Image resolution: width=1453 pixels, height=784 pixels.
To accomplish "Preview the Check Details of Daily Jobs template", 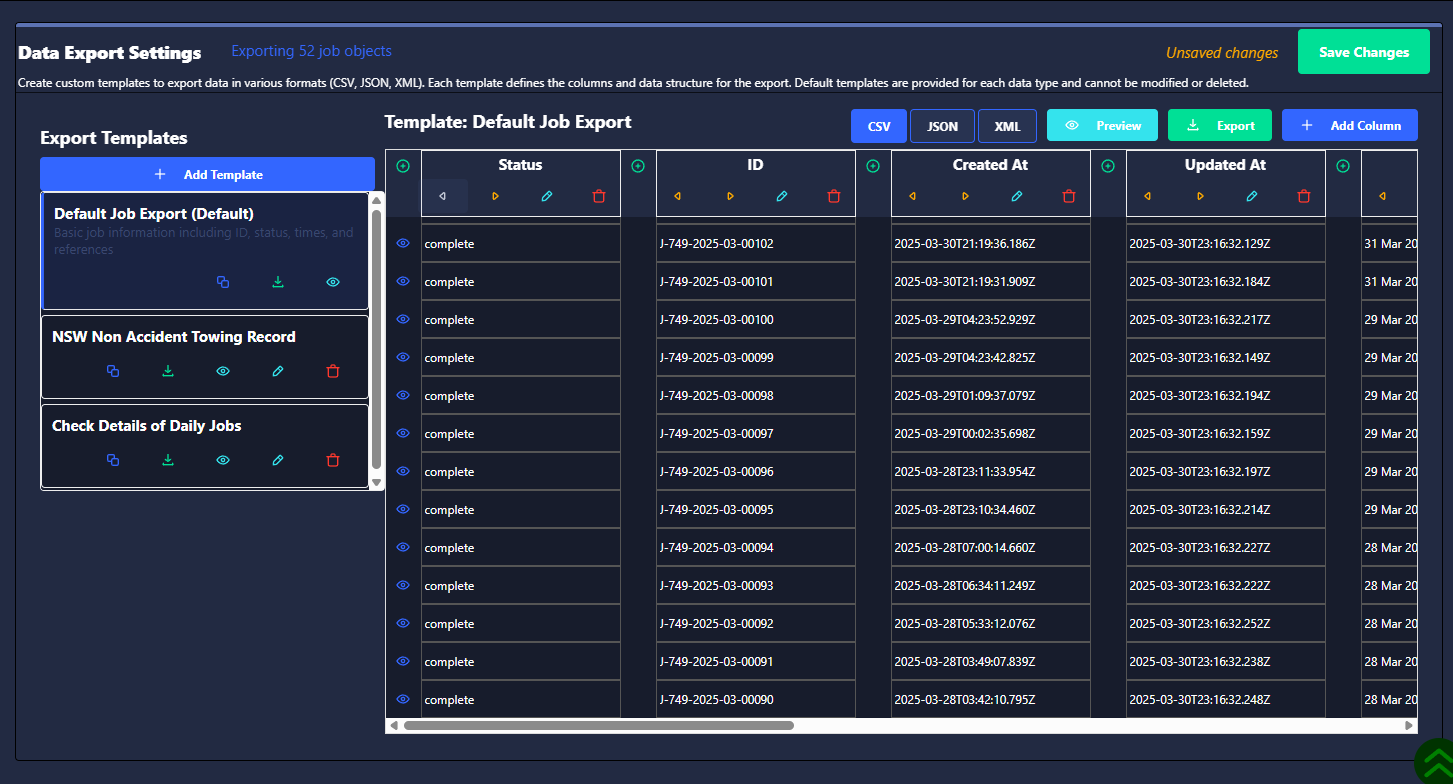I will (x=223, y=460).
